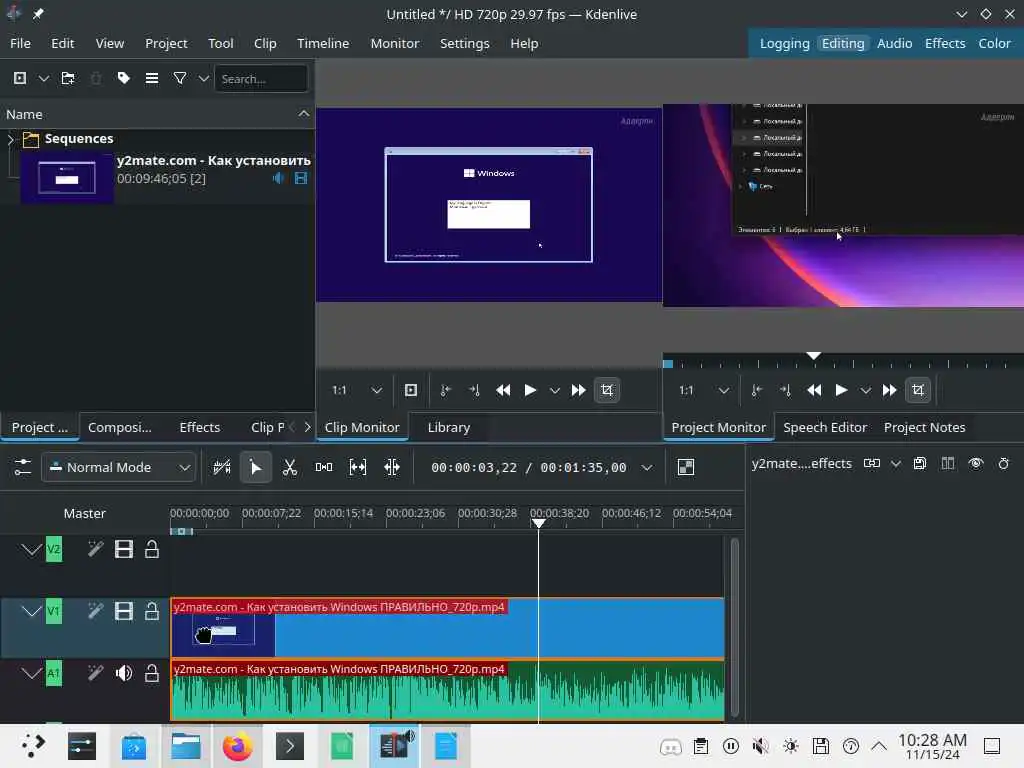This screenshot has height=768, width=1024.
Task: Open the Project menu
Action: pos(166,43)
